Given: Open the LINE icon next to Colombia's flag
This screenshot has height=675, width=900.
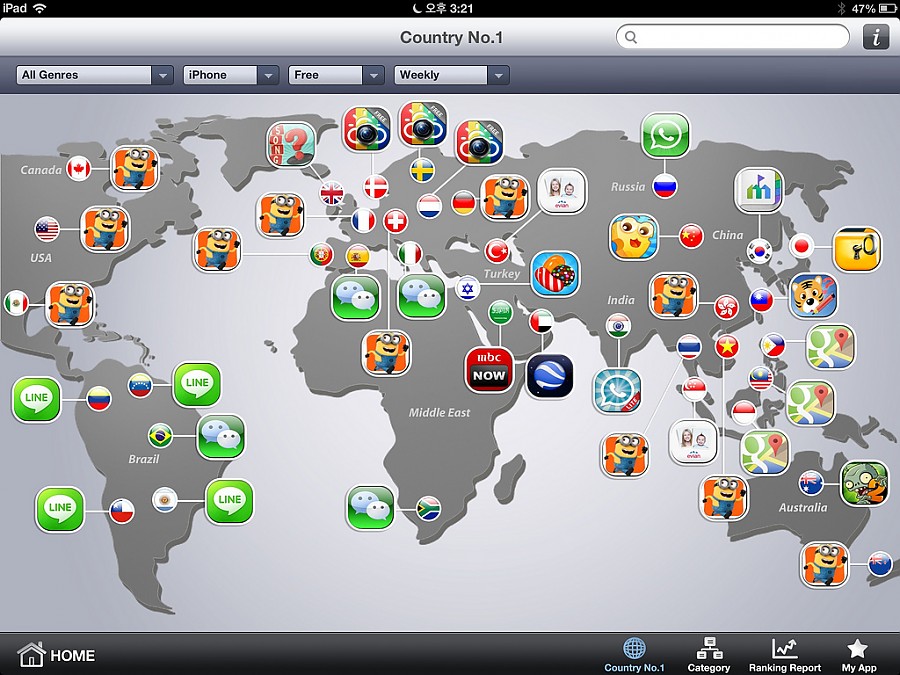Looking at the screenshot, I should (x=36, y=399).
